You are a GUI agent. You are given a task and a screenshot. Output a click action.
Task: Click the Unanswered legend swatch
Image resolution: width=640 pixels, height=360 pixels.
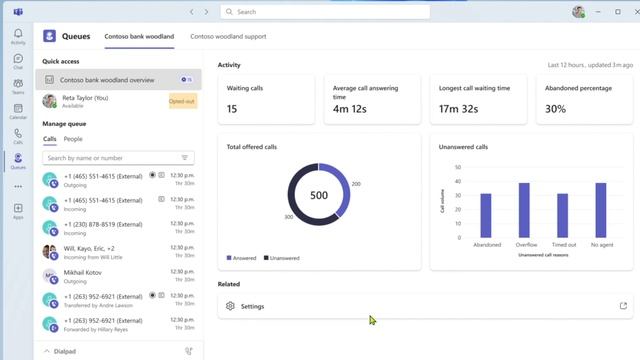point(266,258)
